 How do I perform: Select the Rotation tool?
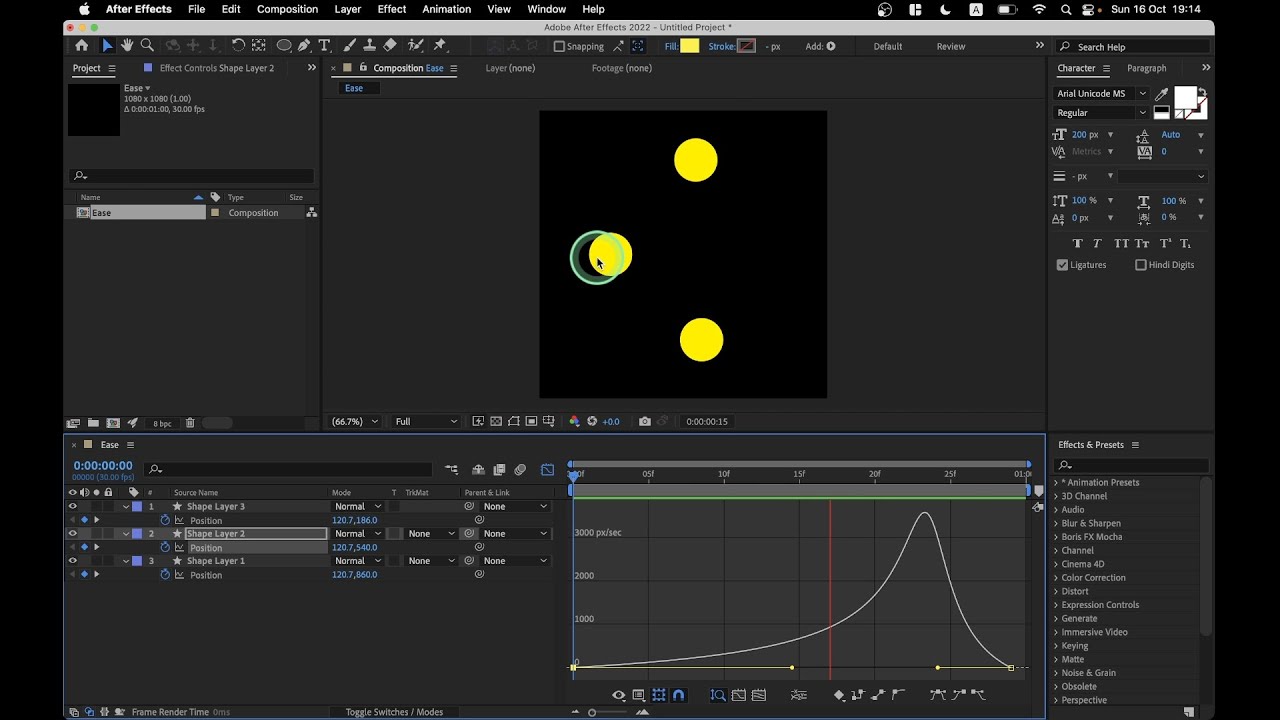click(238, 46)
